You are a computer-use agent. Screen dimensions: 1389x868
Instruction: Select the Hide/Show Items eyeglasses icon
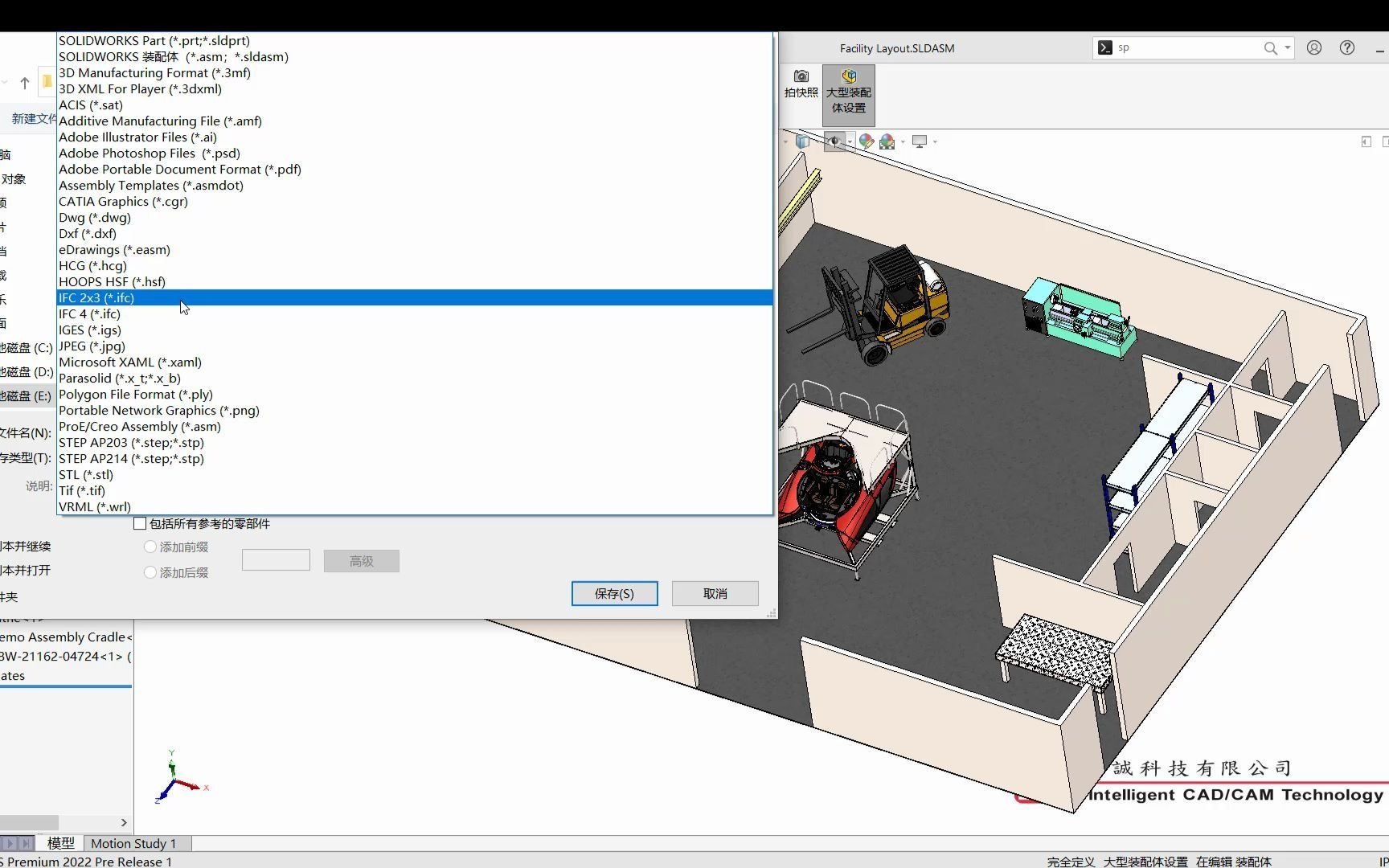point(836,141)
